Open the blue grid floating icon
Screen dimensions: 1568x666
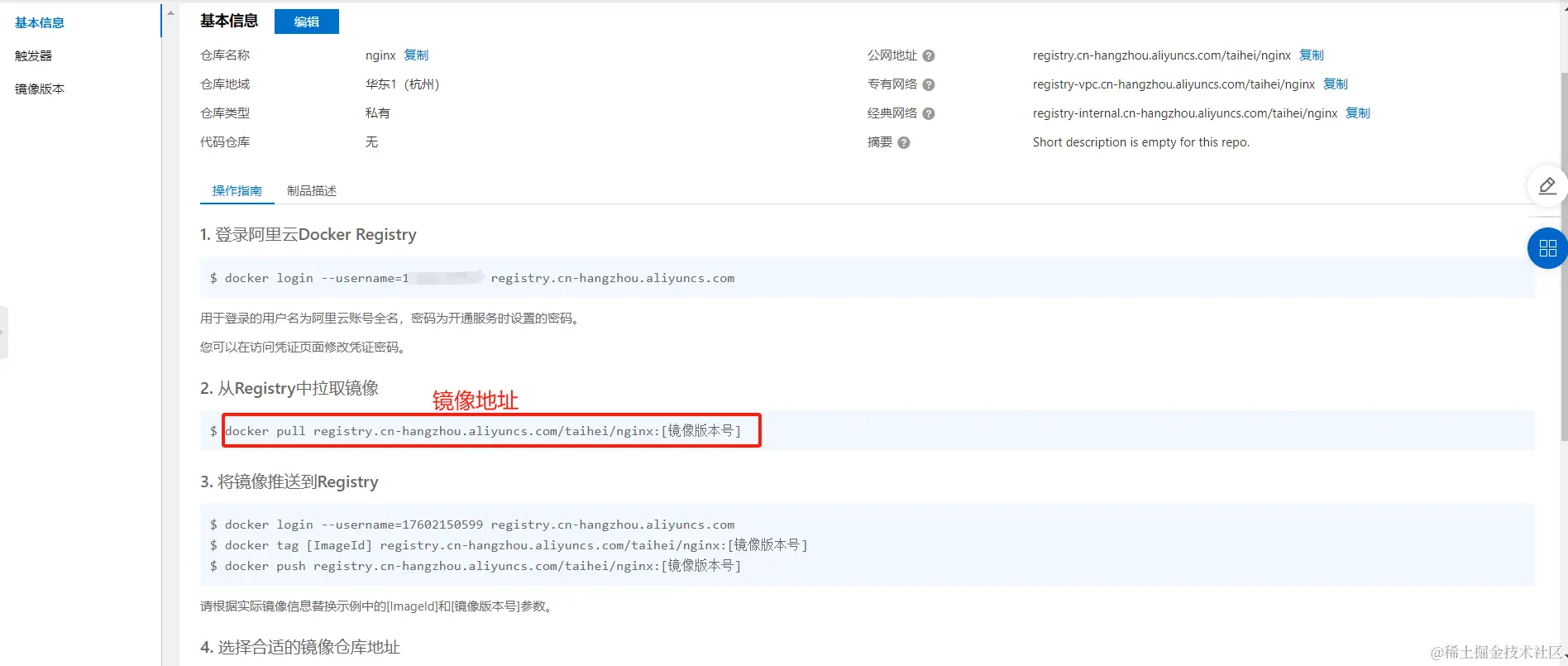tap(1547, 248)
